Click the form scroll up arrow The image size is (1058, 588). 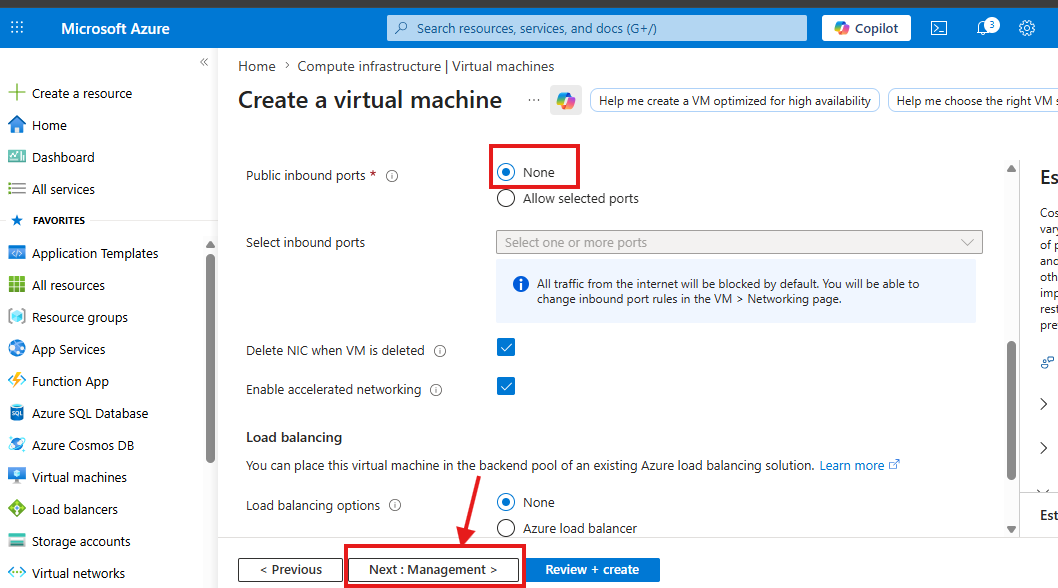1011,169
